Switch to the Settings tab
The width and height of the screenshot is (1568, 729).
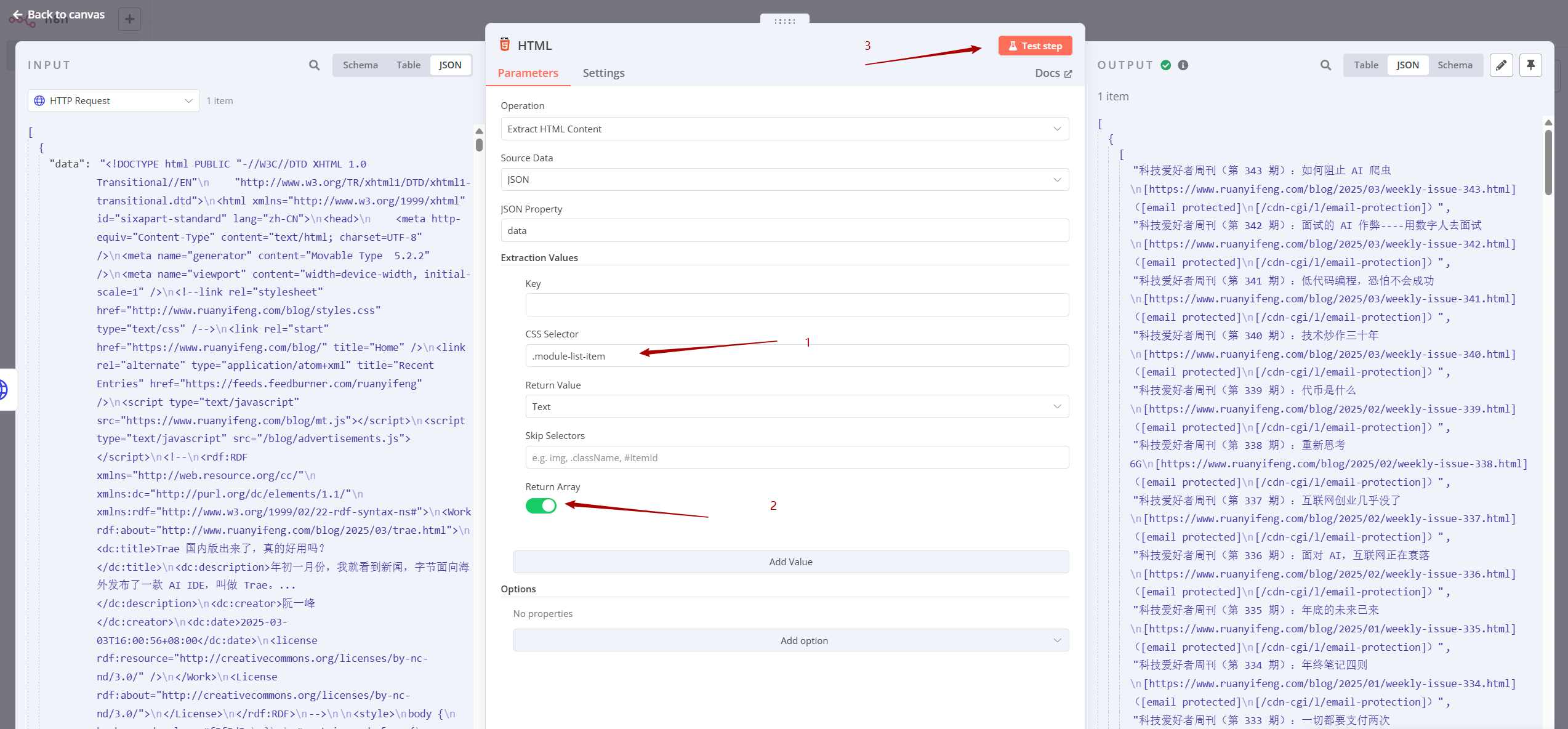pyautogui.click(x=603, y=73)
